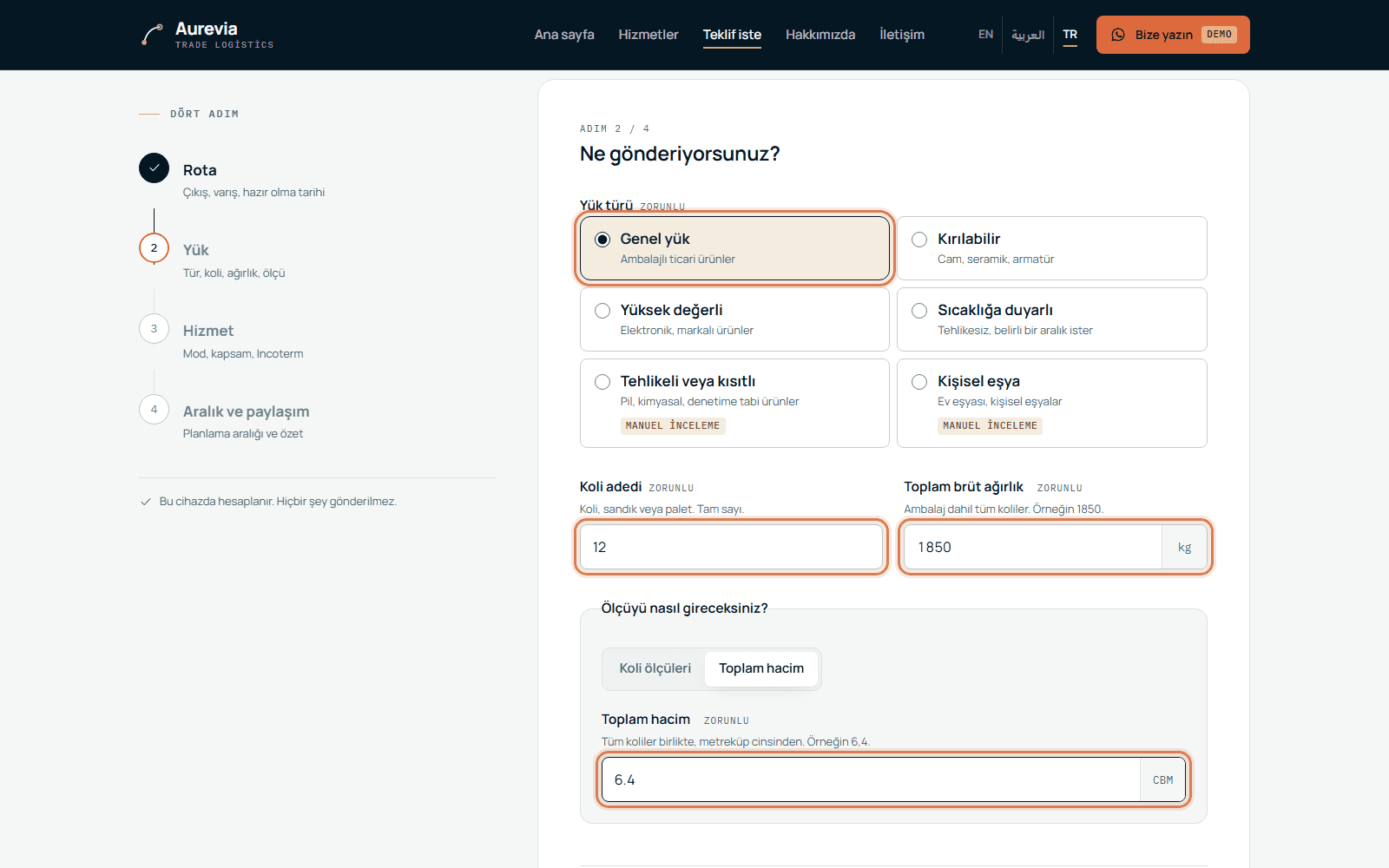Choose Sıcaklığa duyarlı cargo type
Viewport: 1389px width, 868px height.
[1052, 319]
